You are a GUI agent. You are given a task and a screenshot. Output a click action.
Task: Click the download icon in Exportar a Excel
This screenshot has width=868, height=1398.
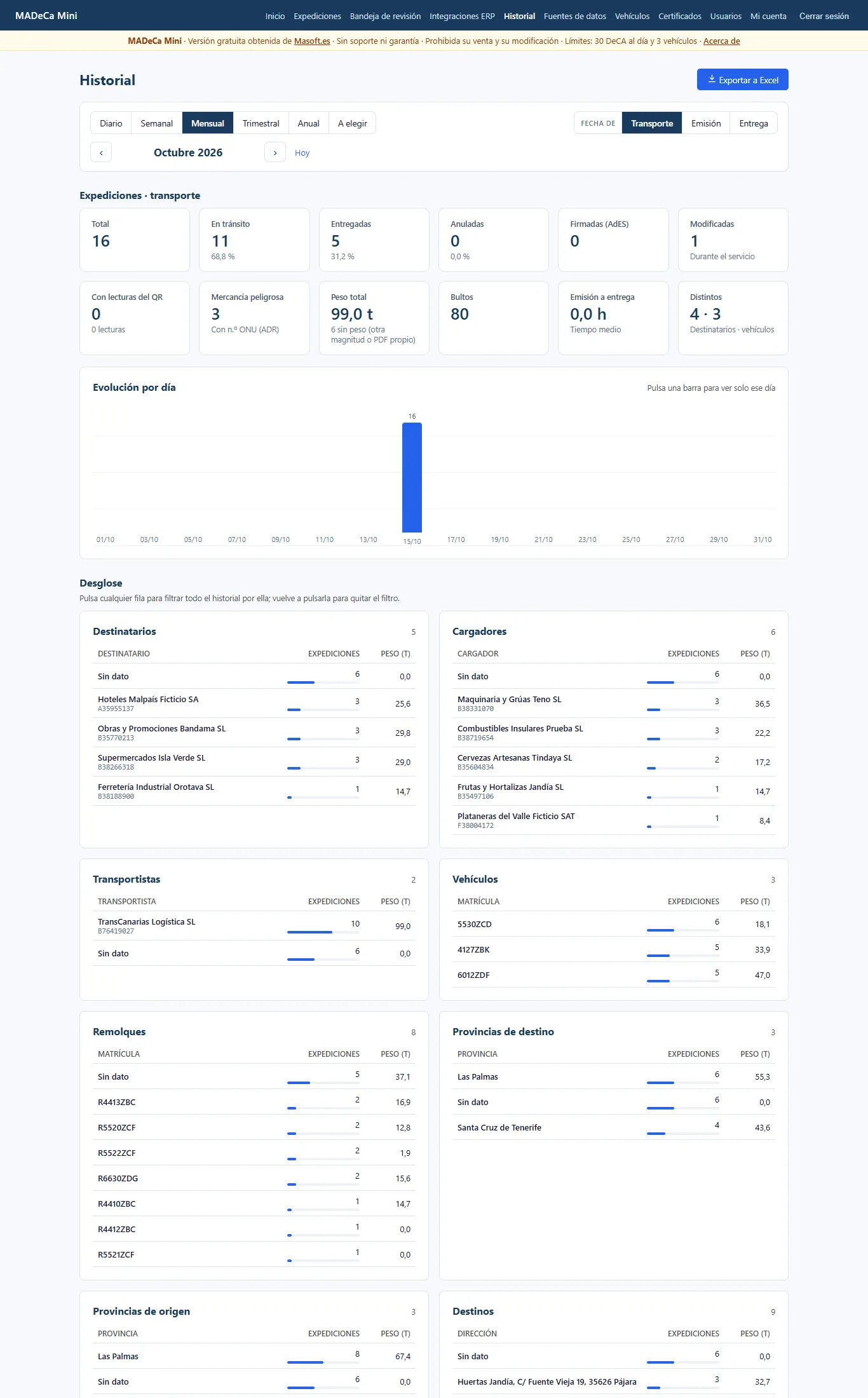tap(712, 79)
